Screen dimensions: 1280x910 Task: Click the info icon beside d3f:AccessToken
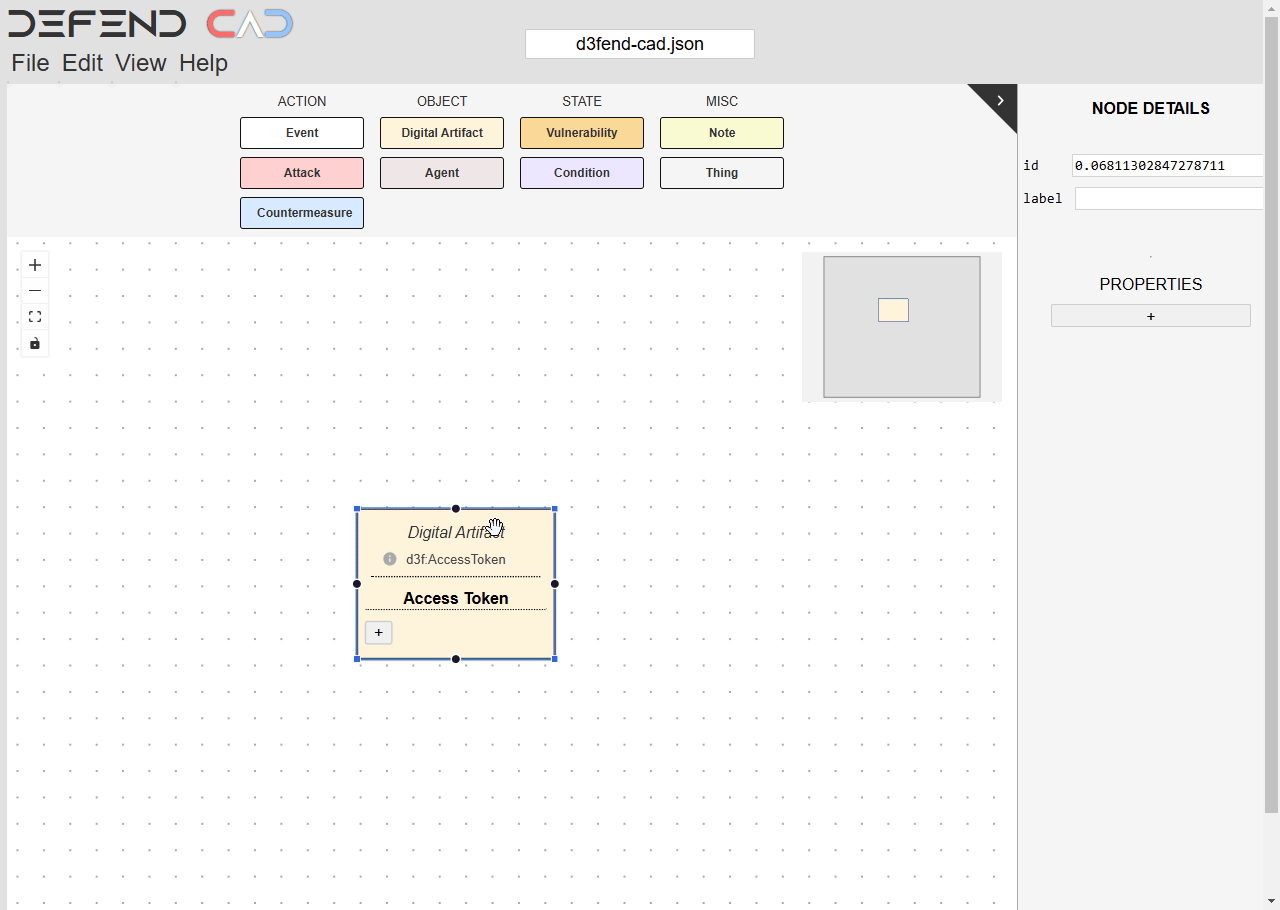click(x=390, y=559)
